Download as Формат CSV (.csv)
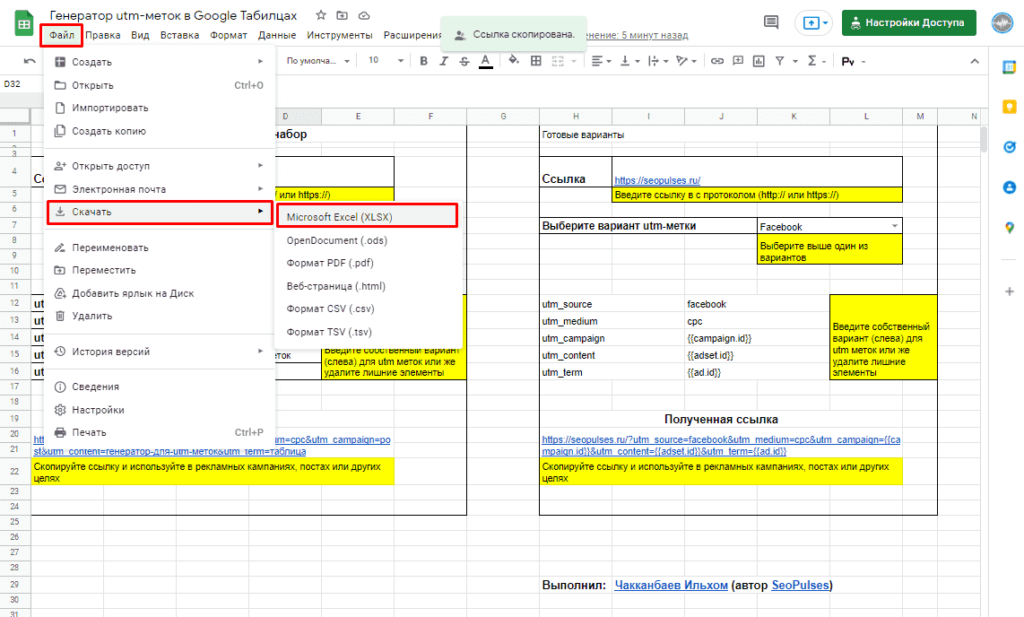The width and height of the screenshot is (1024, 617). [x=366, y=309]
